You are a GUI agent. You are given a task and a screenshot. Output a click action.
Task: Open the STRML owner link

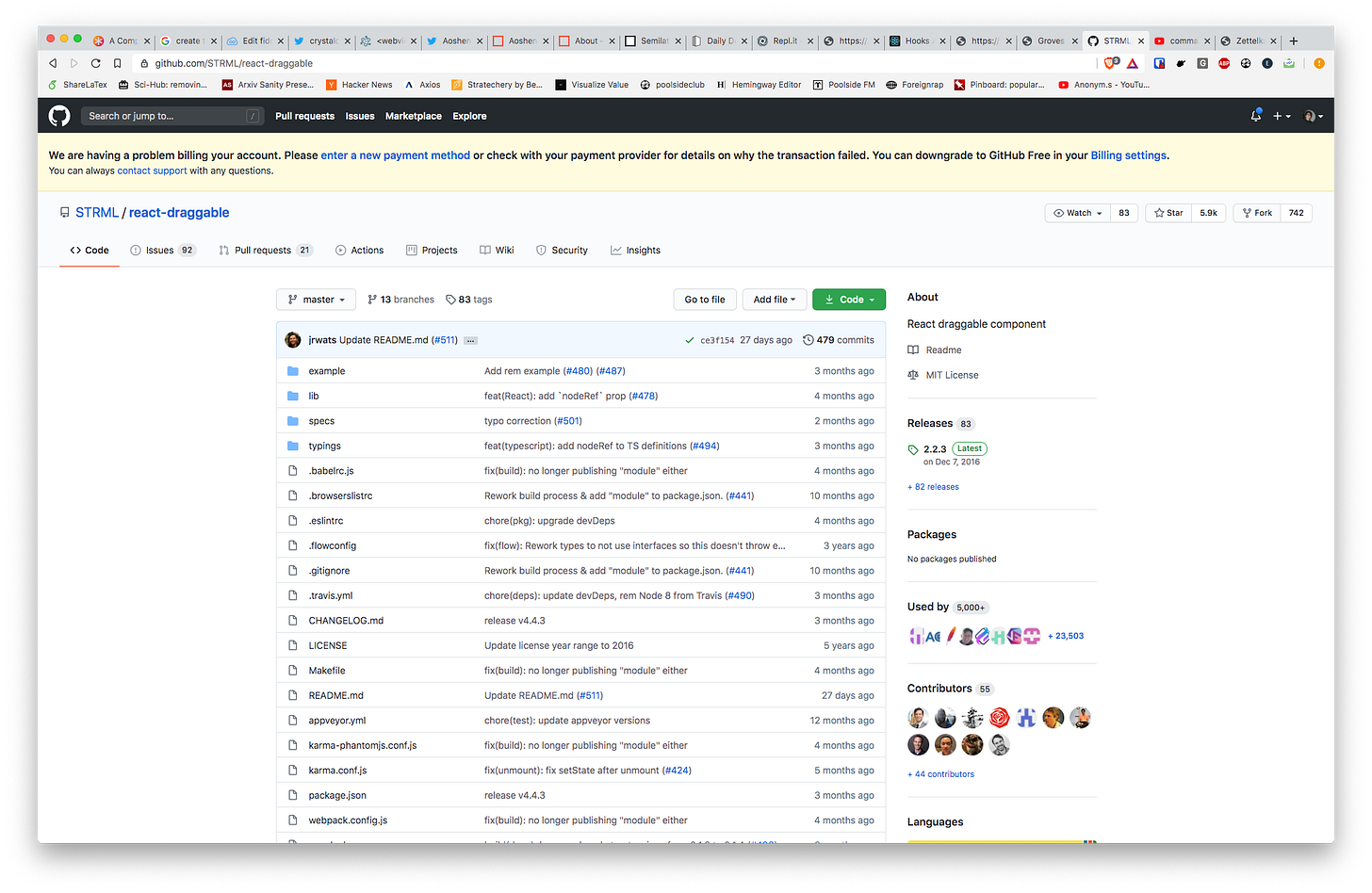(x=97, y=213)
